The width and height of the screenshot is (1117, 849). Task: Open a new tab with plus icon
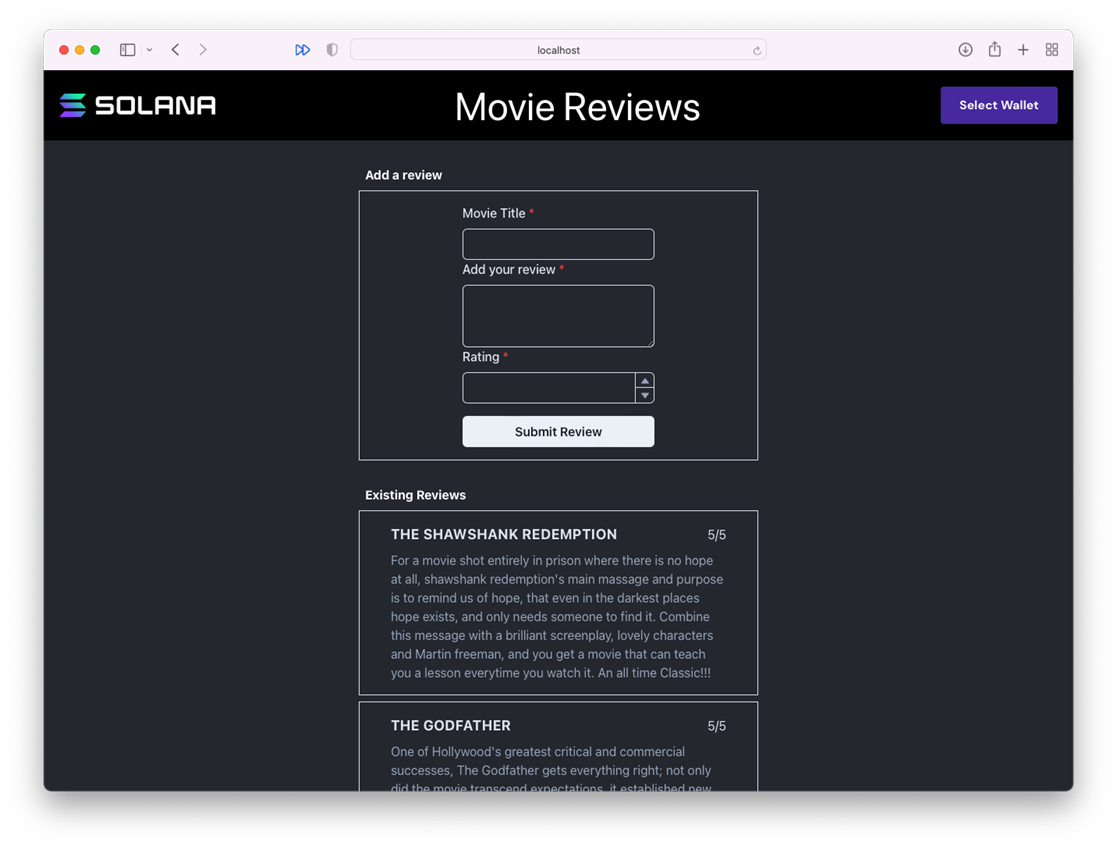1023,50
